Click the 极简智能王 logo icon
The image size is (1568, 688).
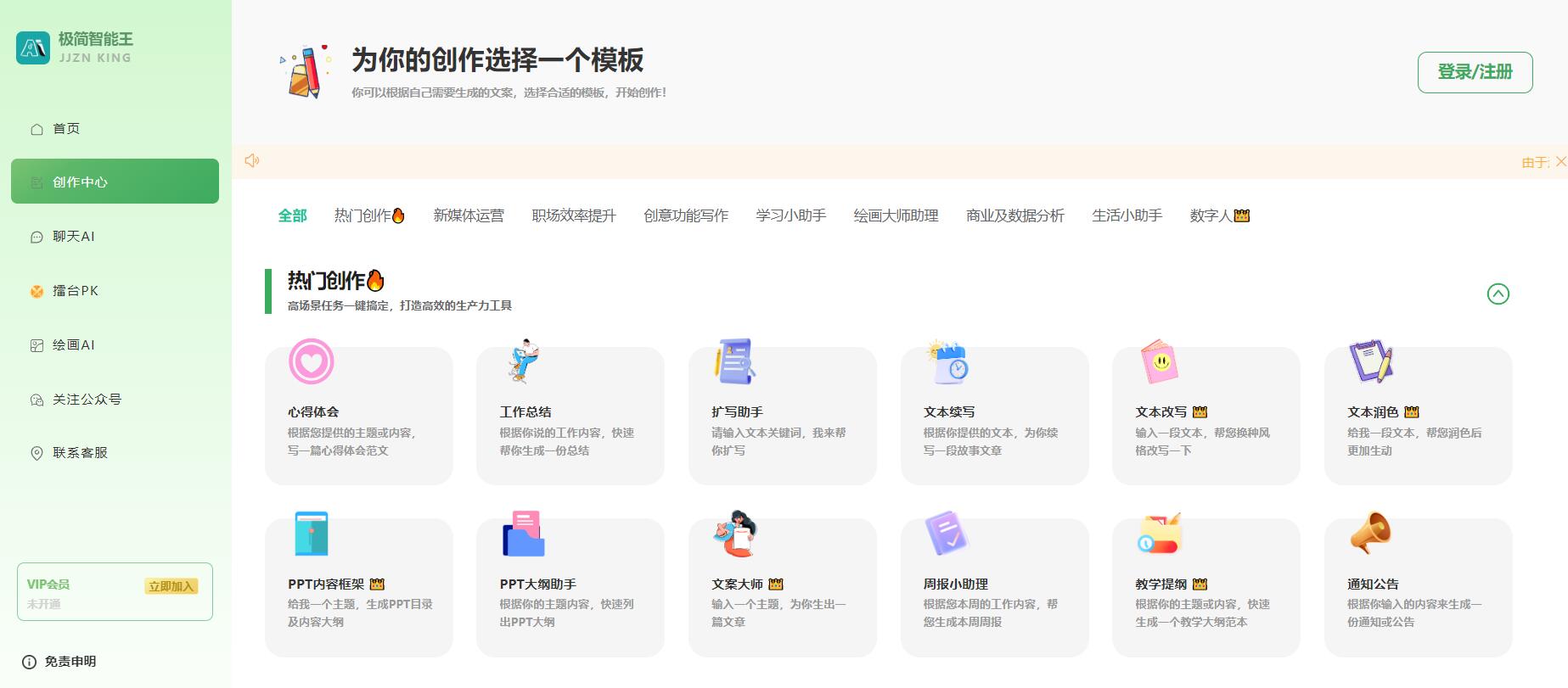pos(33,48)
